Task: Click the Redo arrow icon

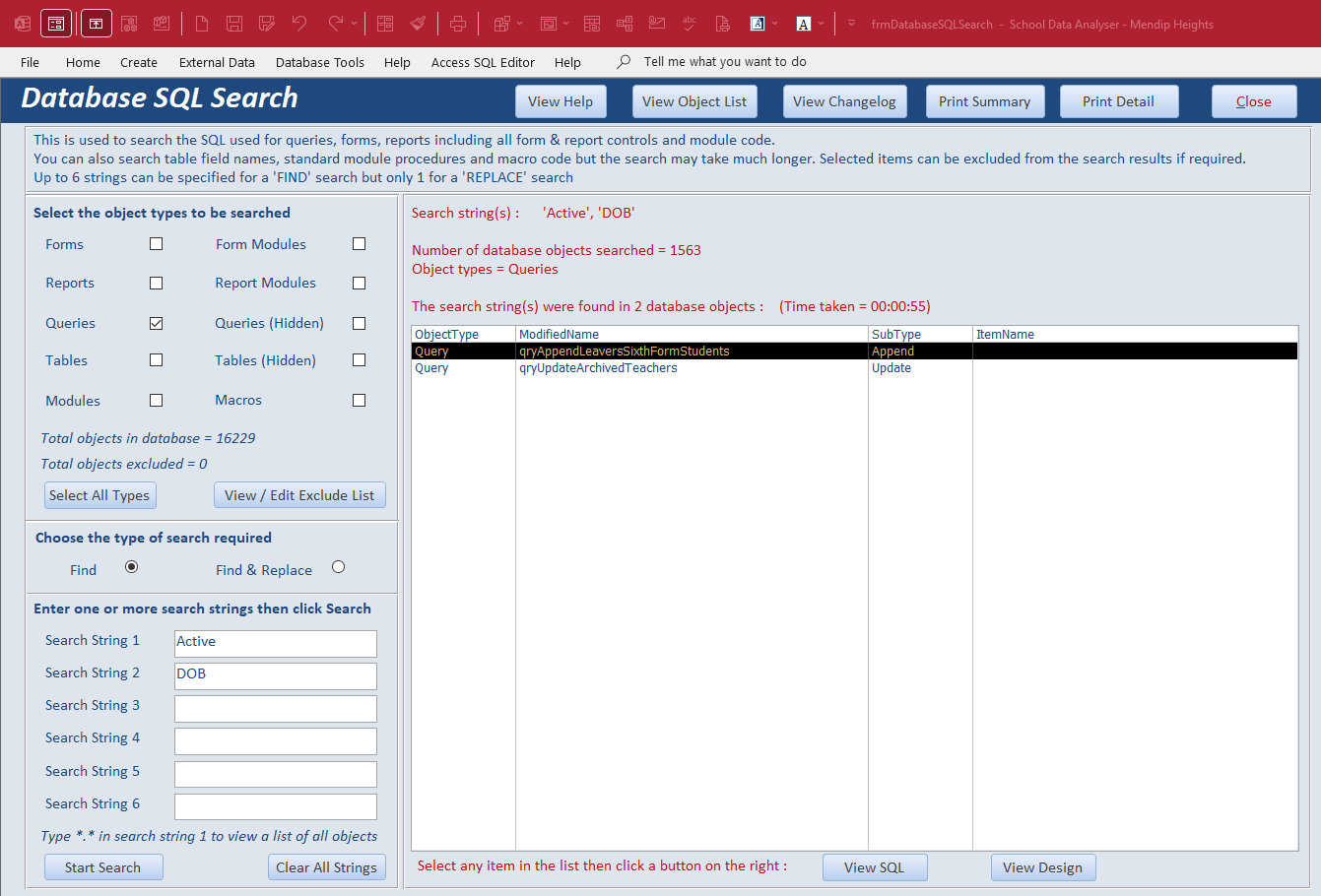Action: click(336, 24)
